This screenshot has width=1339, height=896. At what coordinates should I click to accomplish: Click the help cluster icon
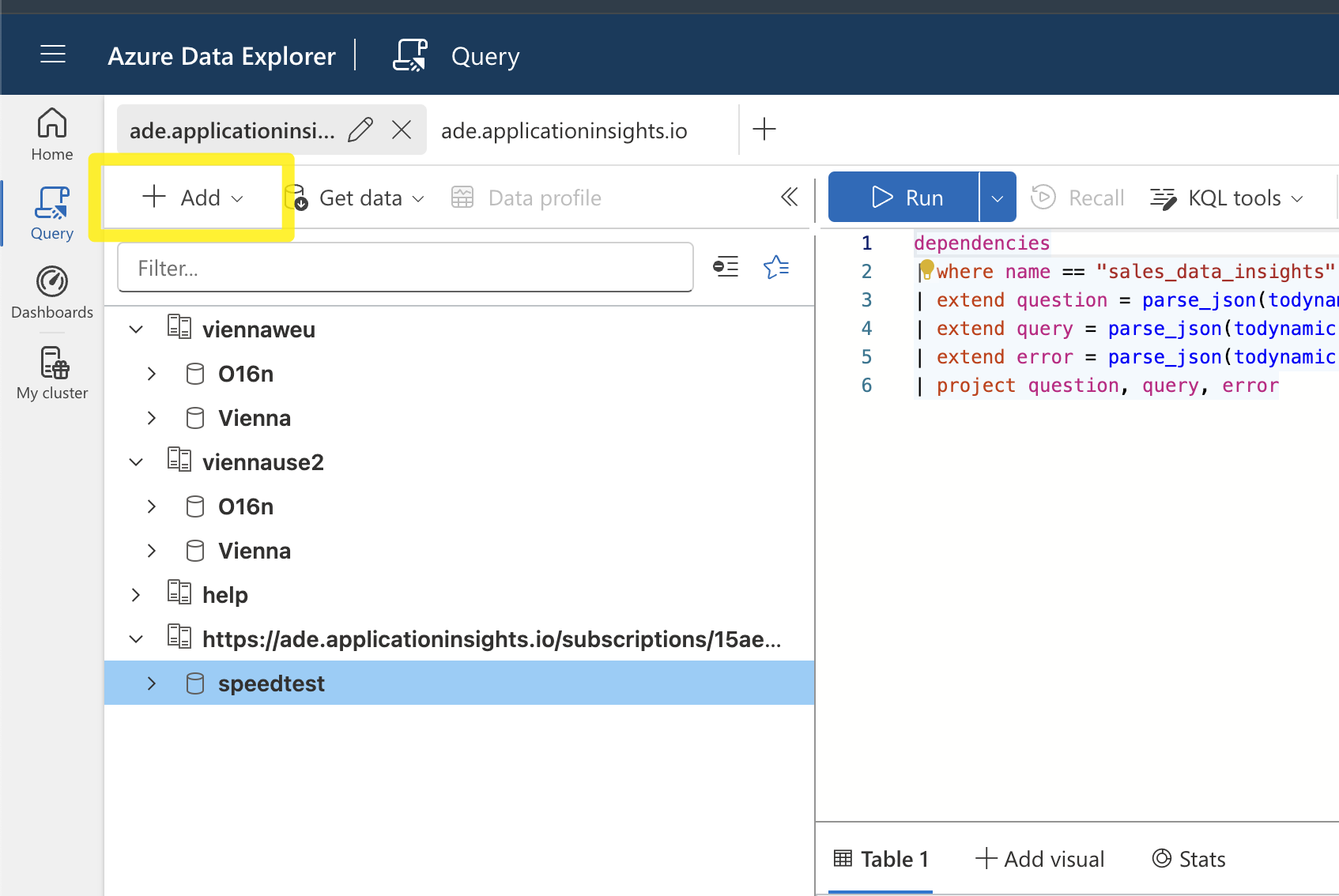click(x=179, y=593)
